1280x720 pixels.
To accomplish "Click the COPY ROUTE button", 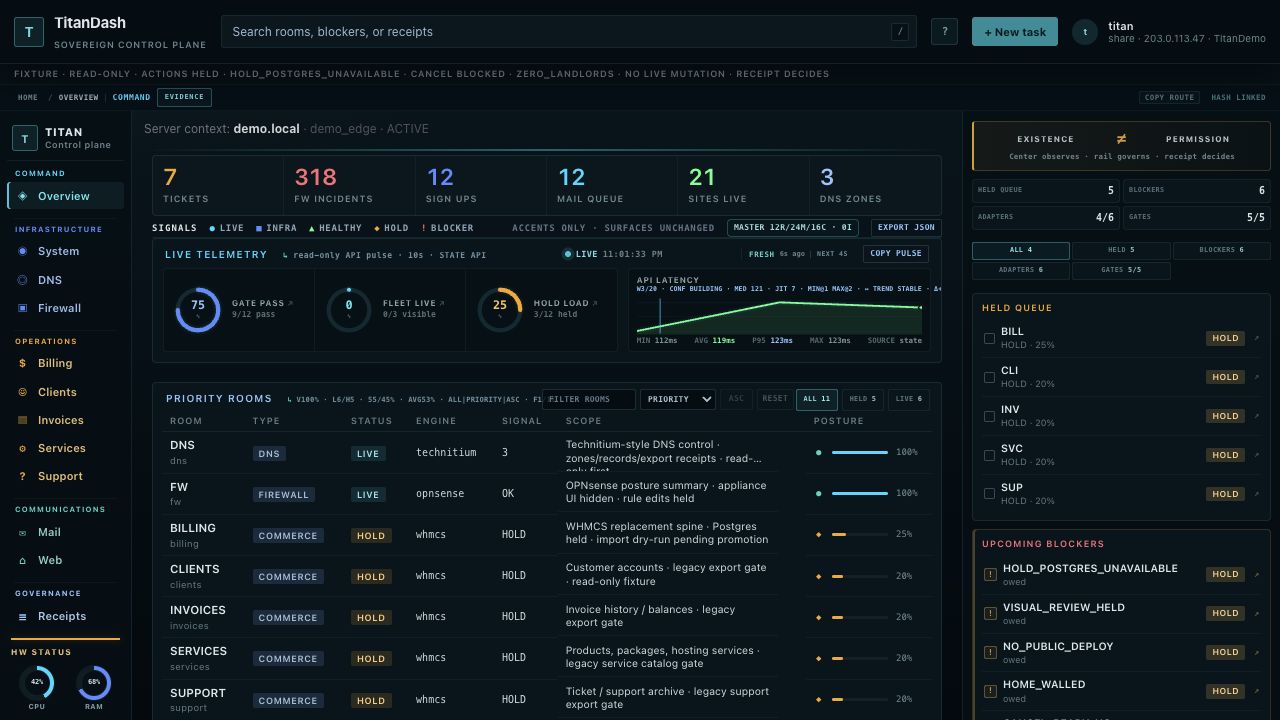I will [1169, 97].
